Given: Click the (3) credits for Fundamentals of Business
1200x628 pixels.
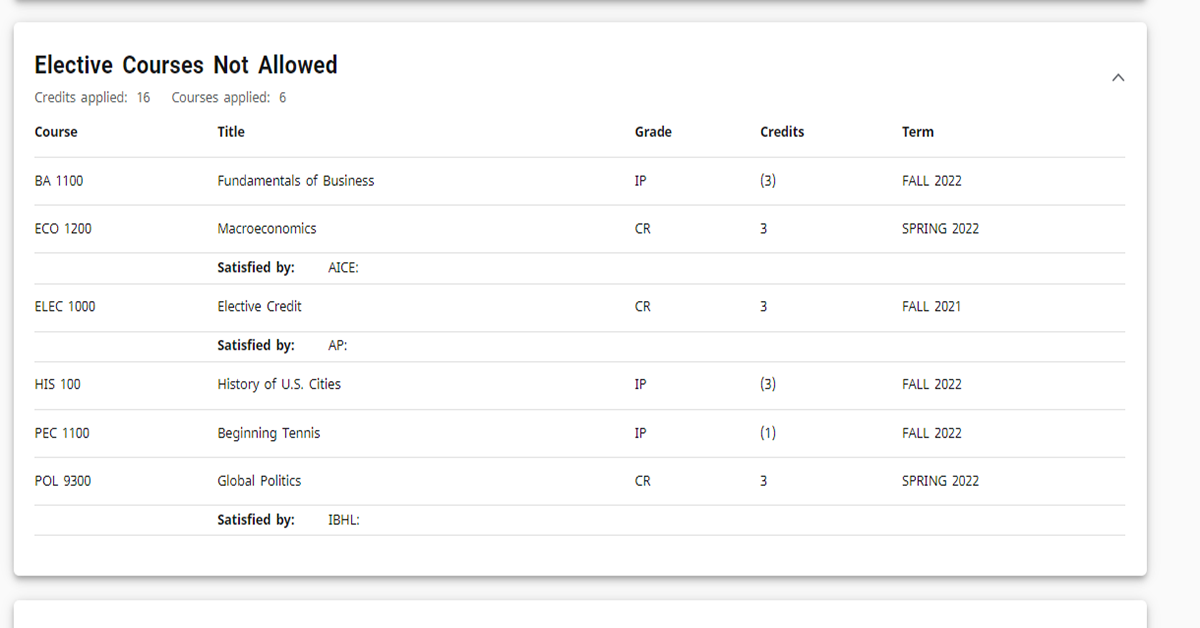Looking at the screenshot, I should pos(768,181).
